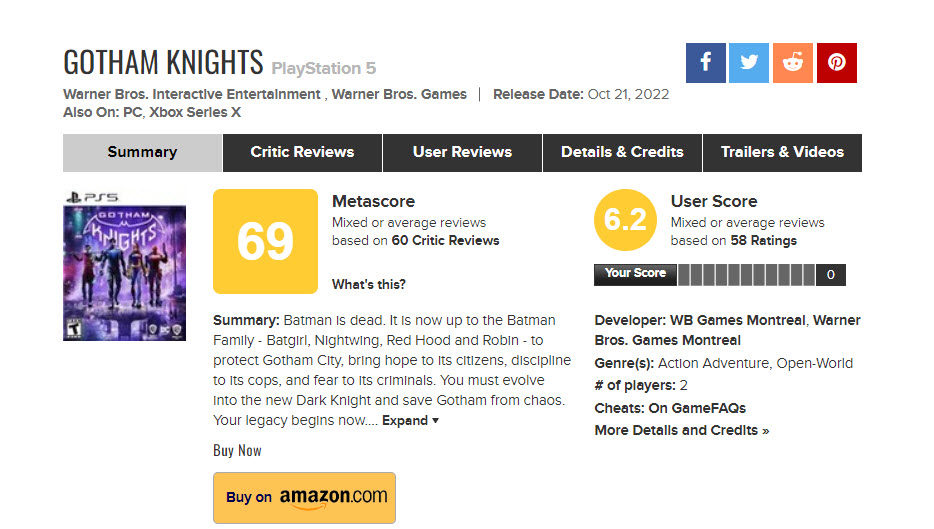Share page via Twitter icon
This screenshot has width=934, height=529.
[x=749, y=63]
